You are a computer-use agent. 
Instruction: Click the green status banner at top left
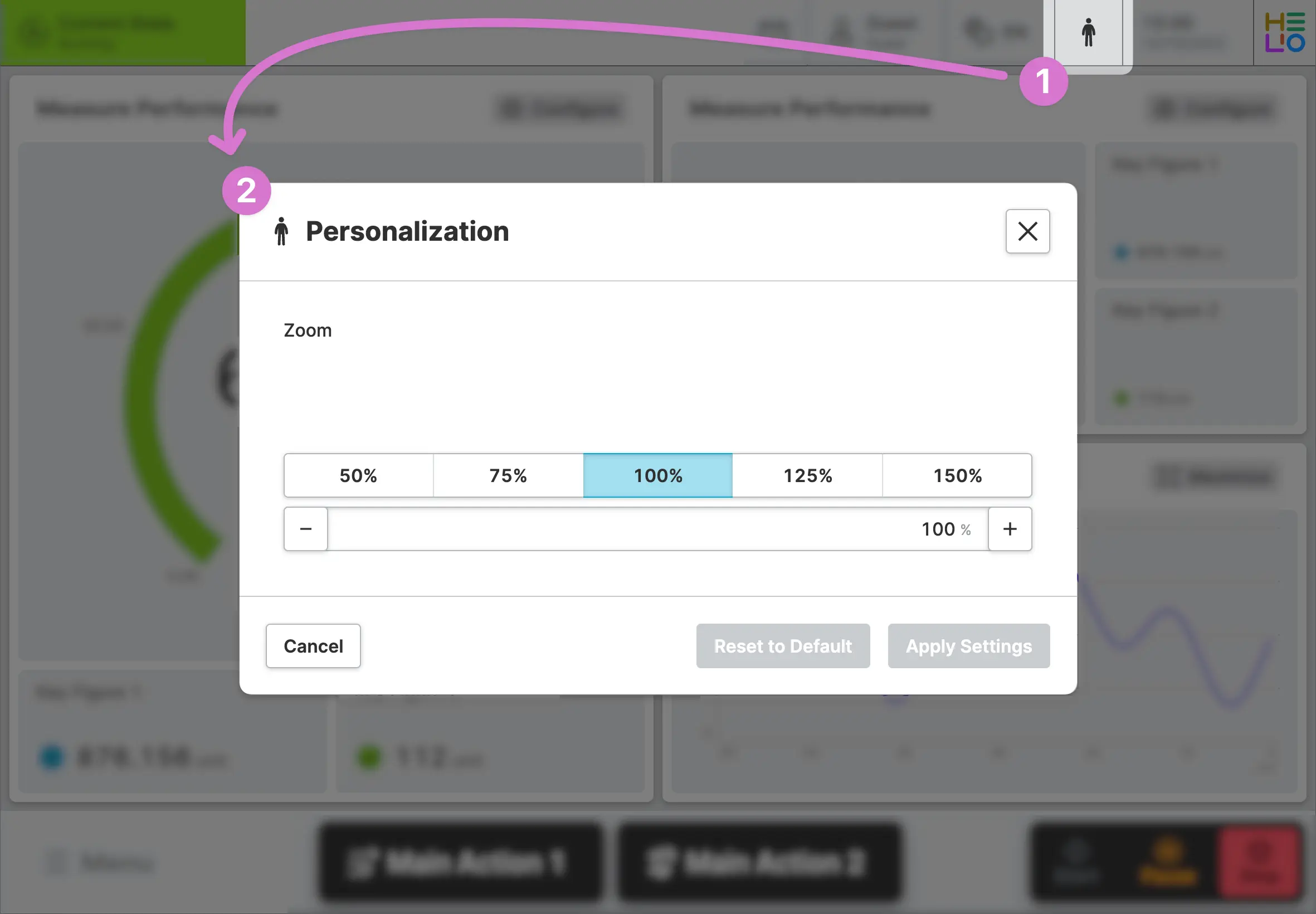click(x=123, y=33)
